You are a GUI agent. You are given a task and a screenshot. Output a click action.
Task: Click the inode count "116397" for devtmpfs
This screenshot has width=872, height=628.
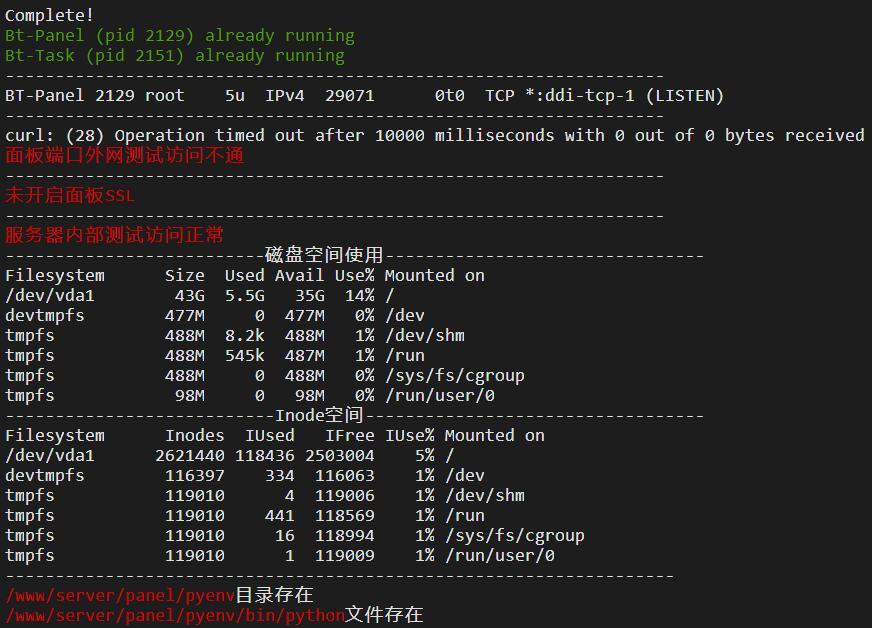point(195,476)
